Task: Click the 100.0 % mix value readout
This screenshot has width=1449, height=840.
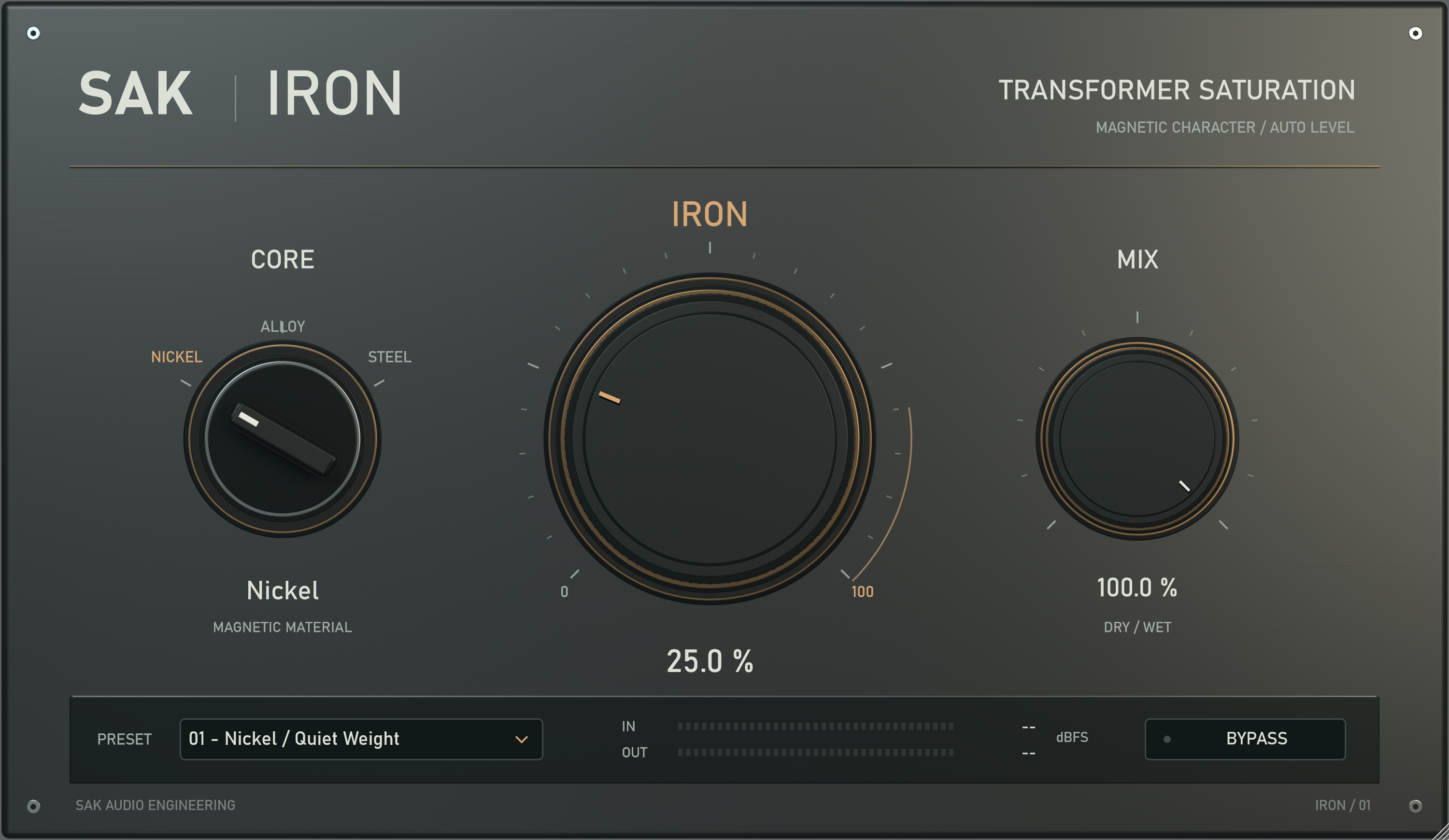Action: 1137,588
